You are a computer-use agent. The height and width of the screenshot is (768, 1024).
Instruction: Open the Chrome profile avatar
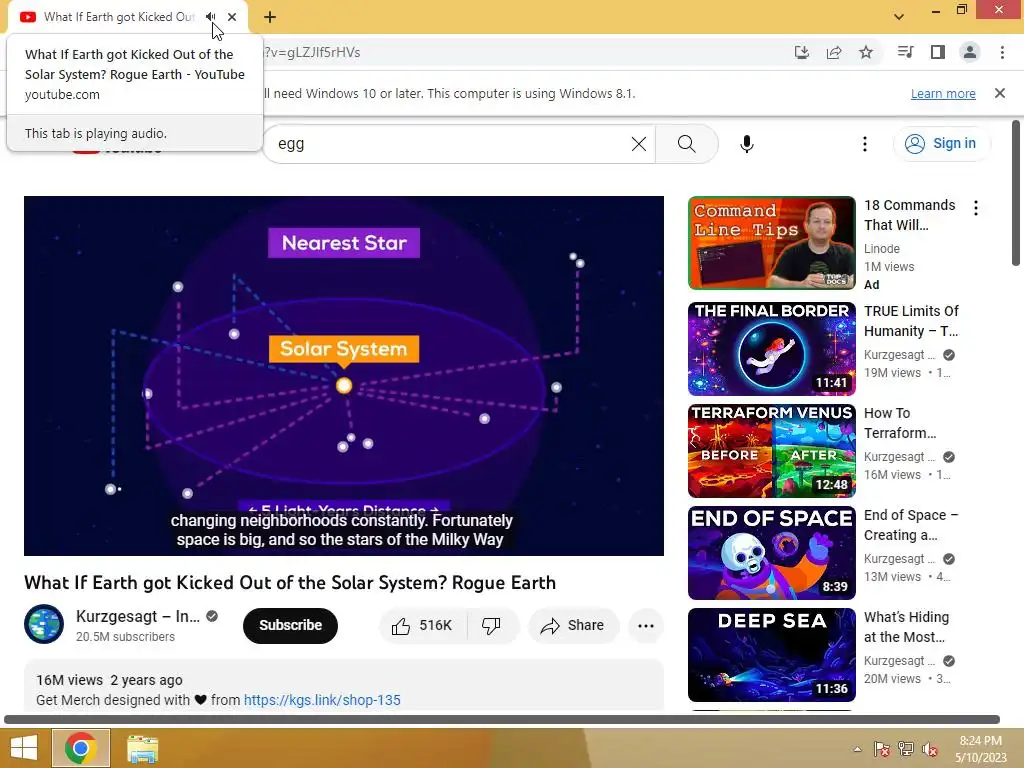tap(970, 52)
